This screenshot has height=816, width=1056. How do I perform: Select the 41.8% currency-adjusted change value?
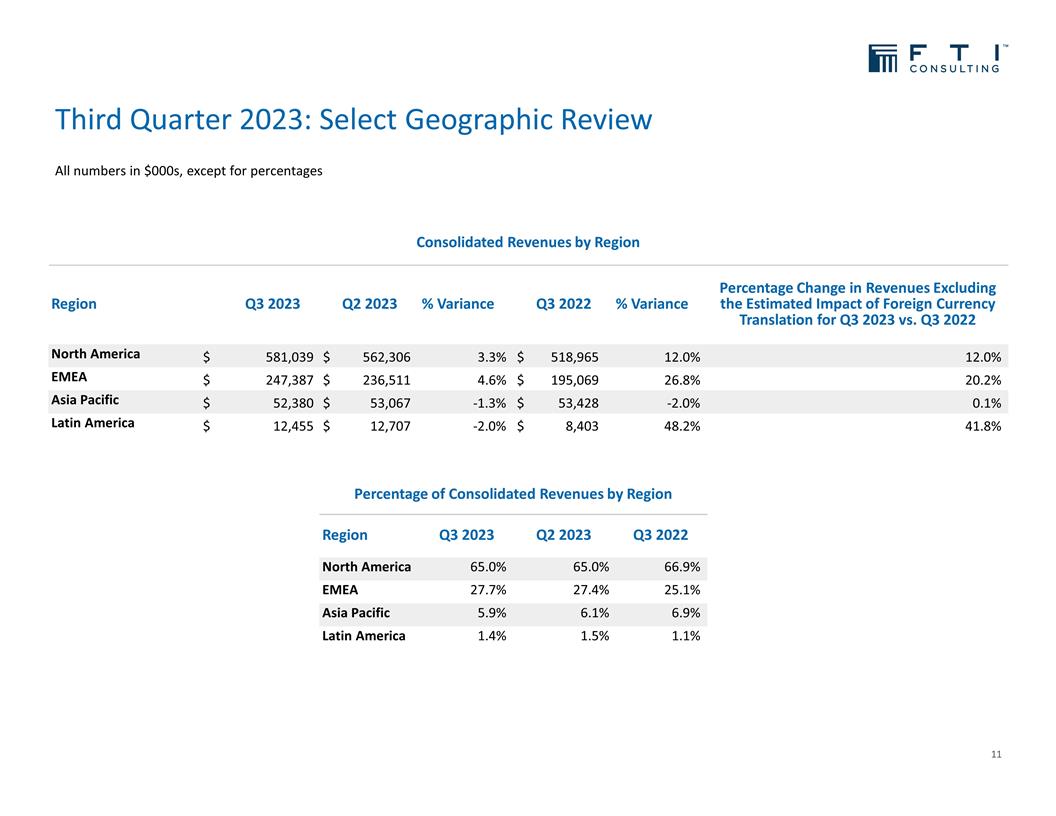[x=984, y=426]
